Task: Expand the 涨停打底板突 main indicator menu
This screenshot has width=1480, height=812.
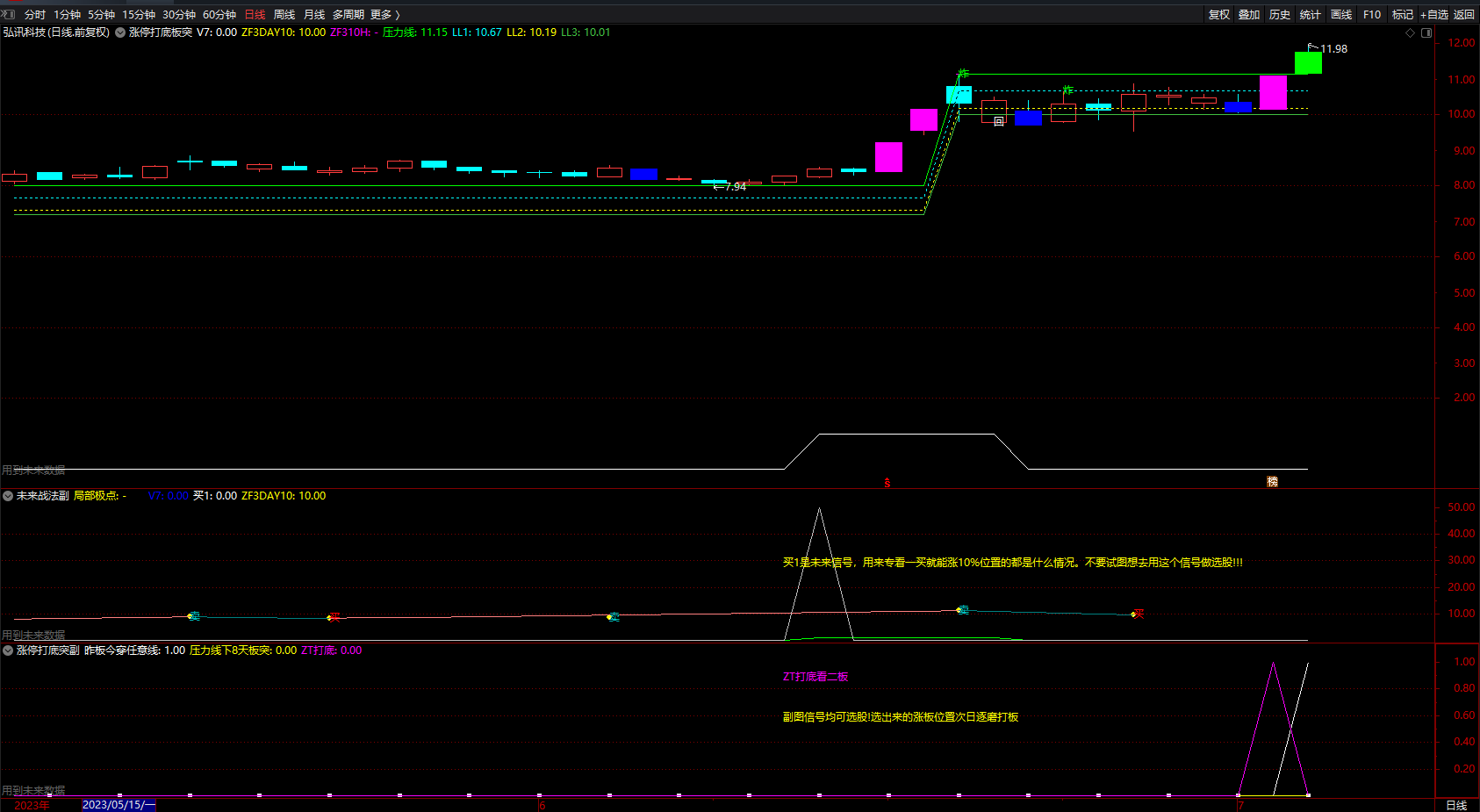Action: (120, 32)
